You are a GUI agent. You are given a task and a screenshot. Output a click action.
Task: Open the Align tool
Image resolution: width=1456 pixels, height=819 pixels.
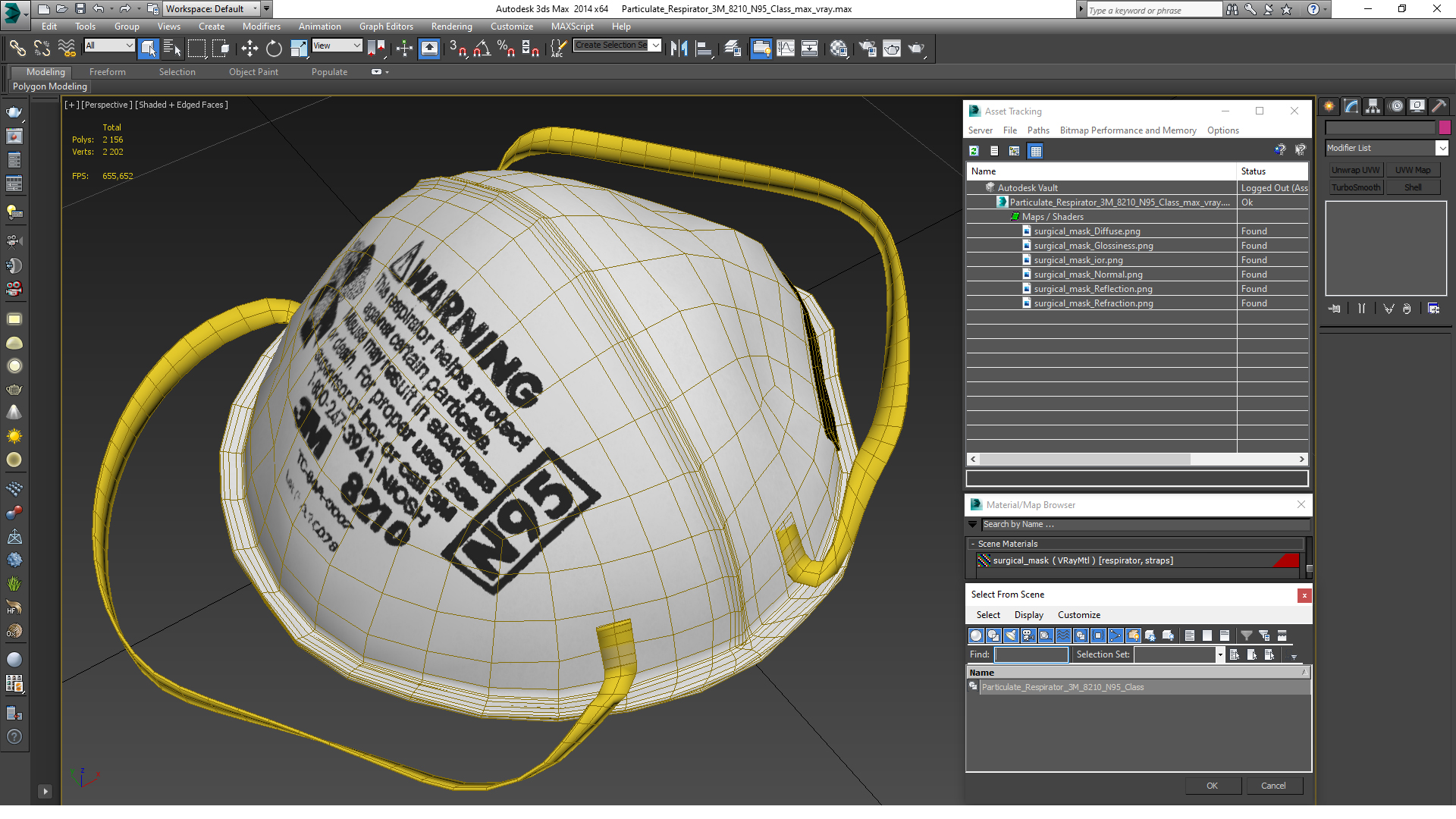[x=704, y=49]
